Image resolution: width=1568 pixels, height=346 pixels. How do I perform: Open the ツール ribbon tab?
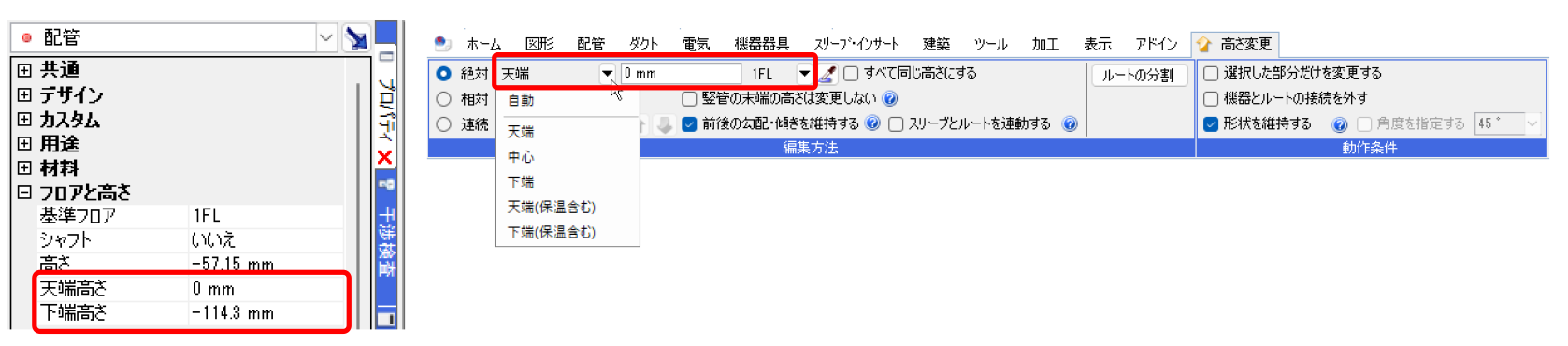pyautogui.click(x=990, y=44)
